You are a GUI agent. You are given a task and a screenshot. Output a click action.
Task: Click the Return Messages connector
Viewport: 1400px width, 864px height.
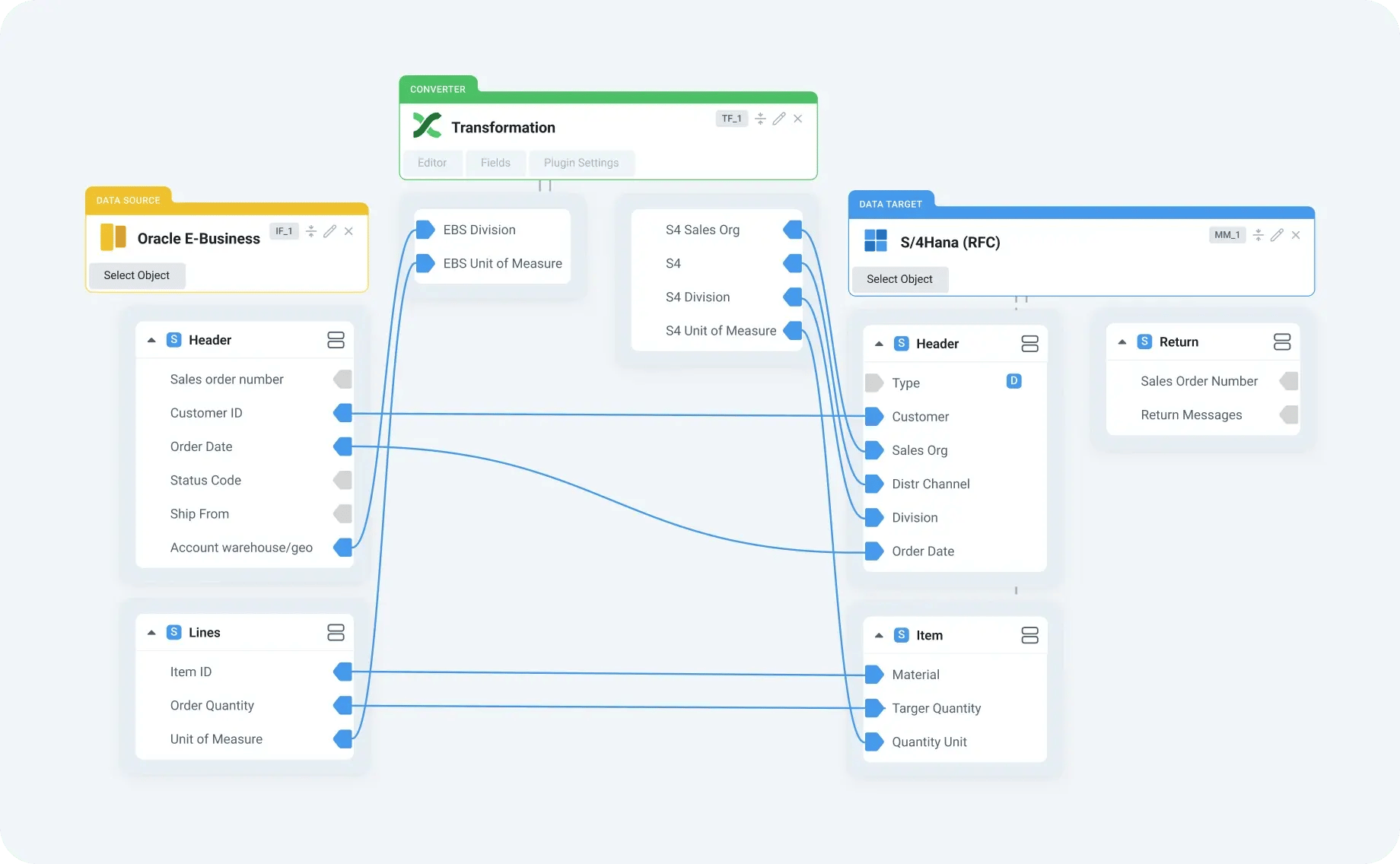click(x=1289, y=415)
